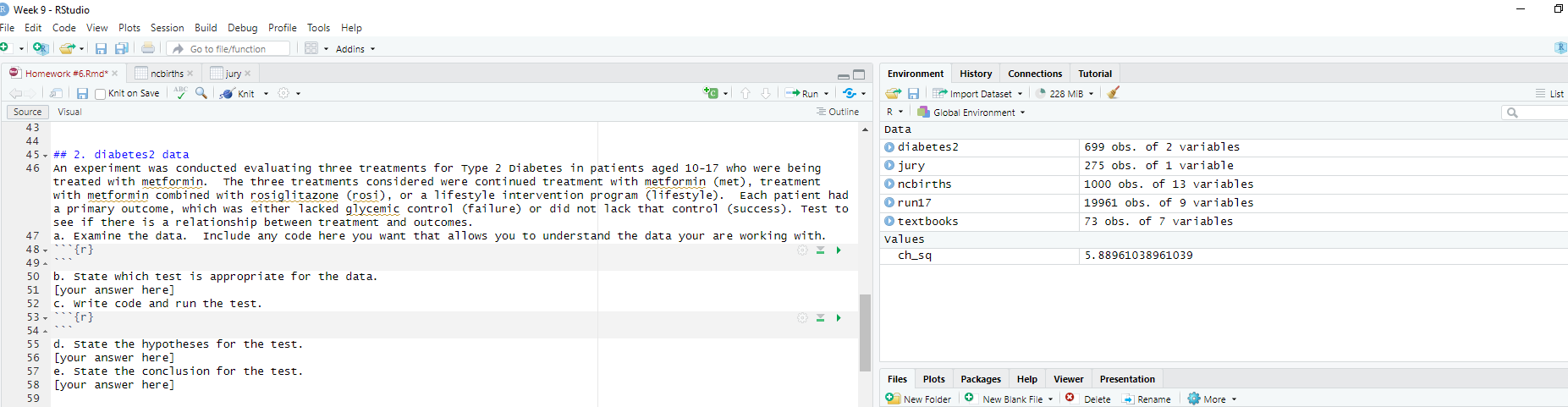Screen dimensions: 1568x407
Task: Run all chunks above line 48 chunk
Action: (x=820, y=250)
